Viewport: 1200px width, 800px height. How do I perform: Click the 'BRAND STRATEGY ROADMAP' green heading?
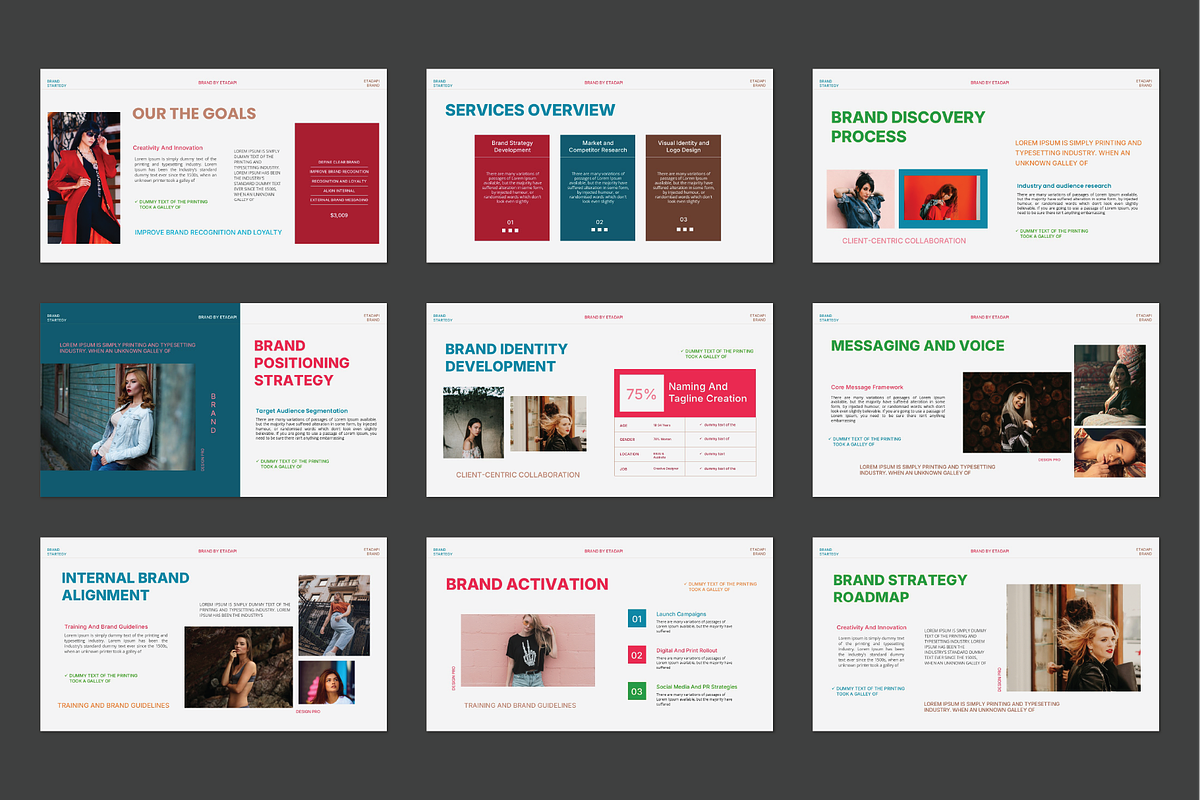pyautogui.click(x=900, y=589)
